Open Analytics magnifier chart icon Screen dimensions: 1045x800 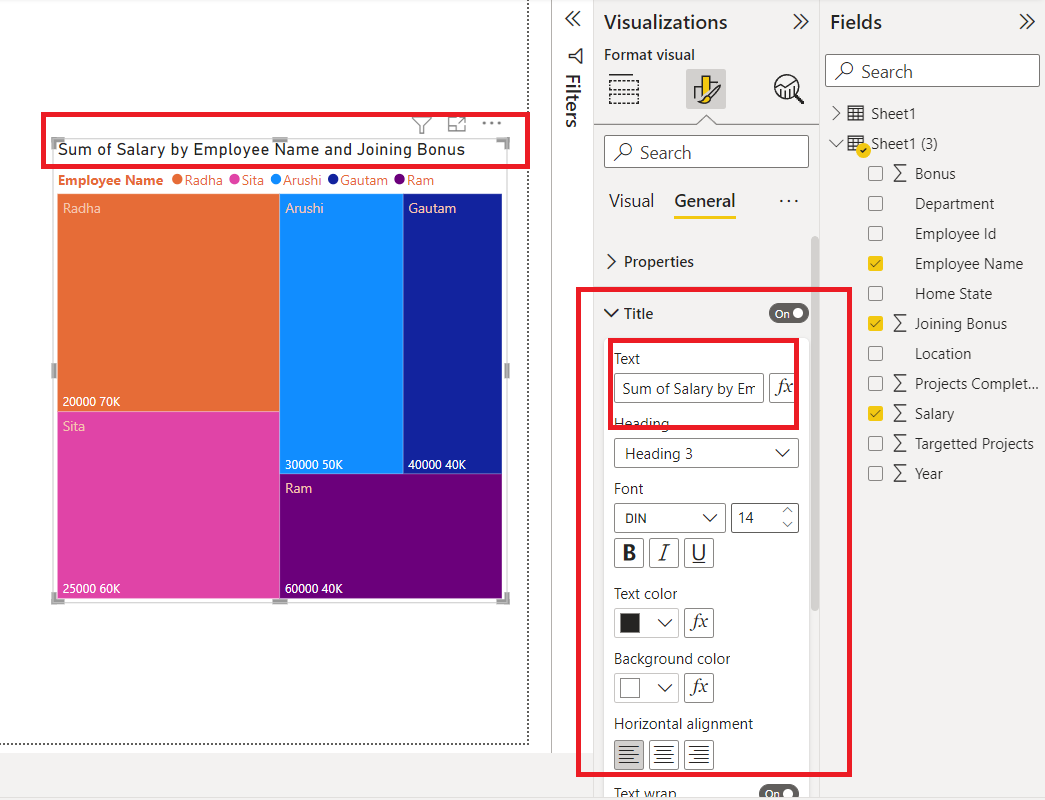tap(788, 89)
